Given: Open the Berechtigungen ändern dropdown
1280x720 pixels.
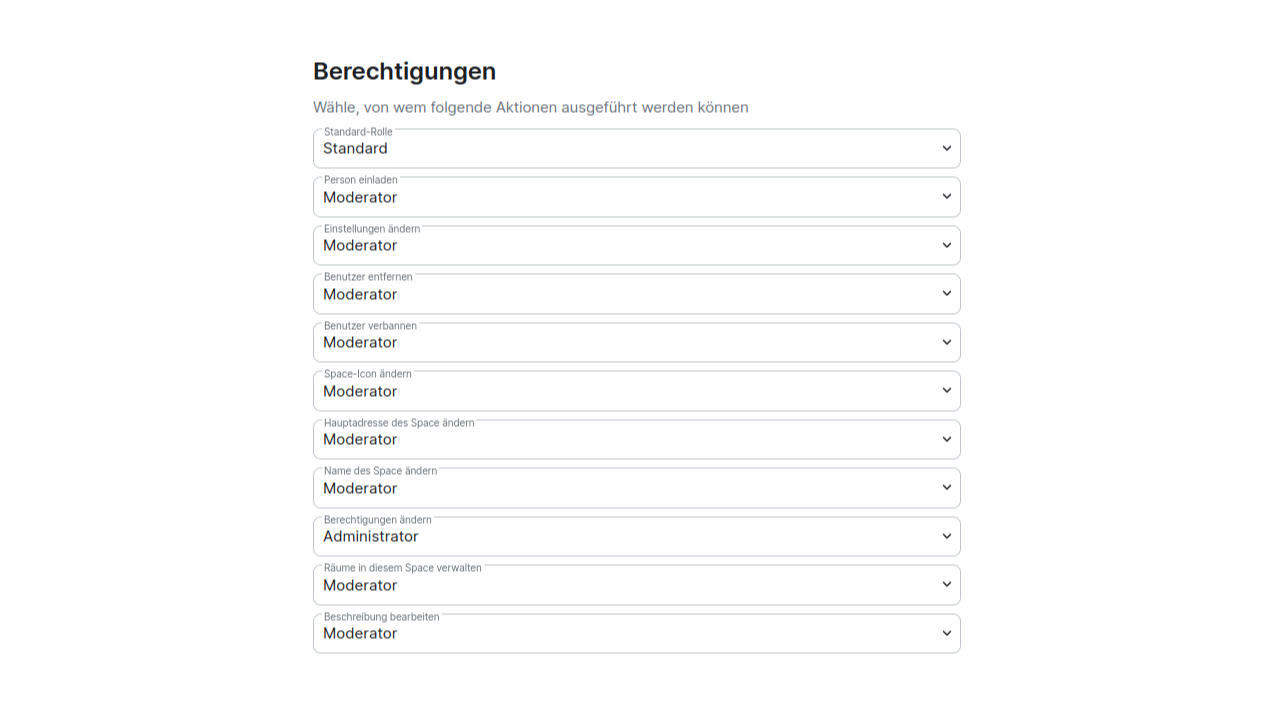Looking at the screenshot, I should coord(636,536).
